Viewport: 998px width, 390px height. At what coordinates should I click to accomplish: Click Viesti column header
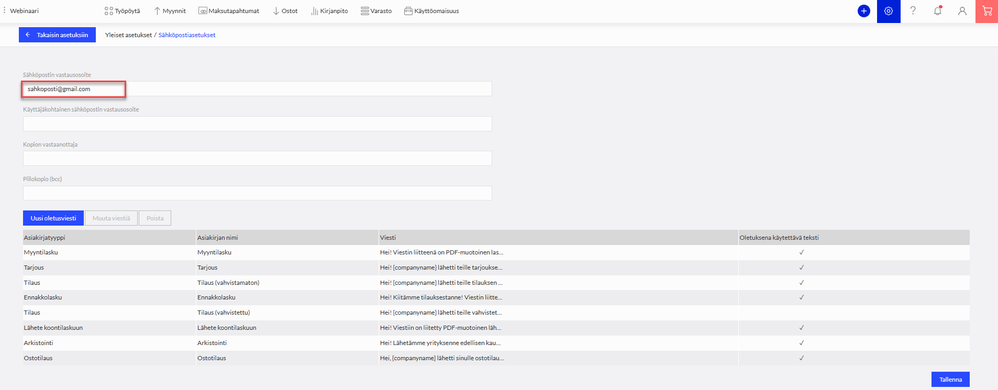click(x=558, y=237)
